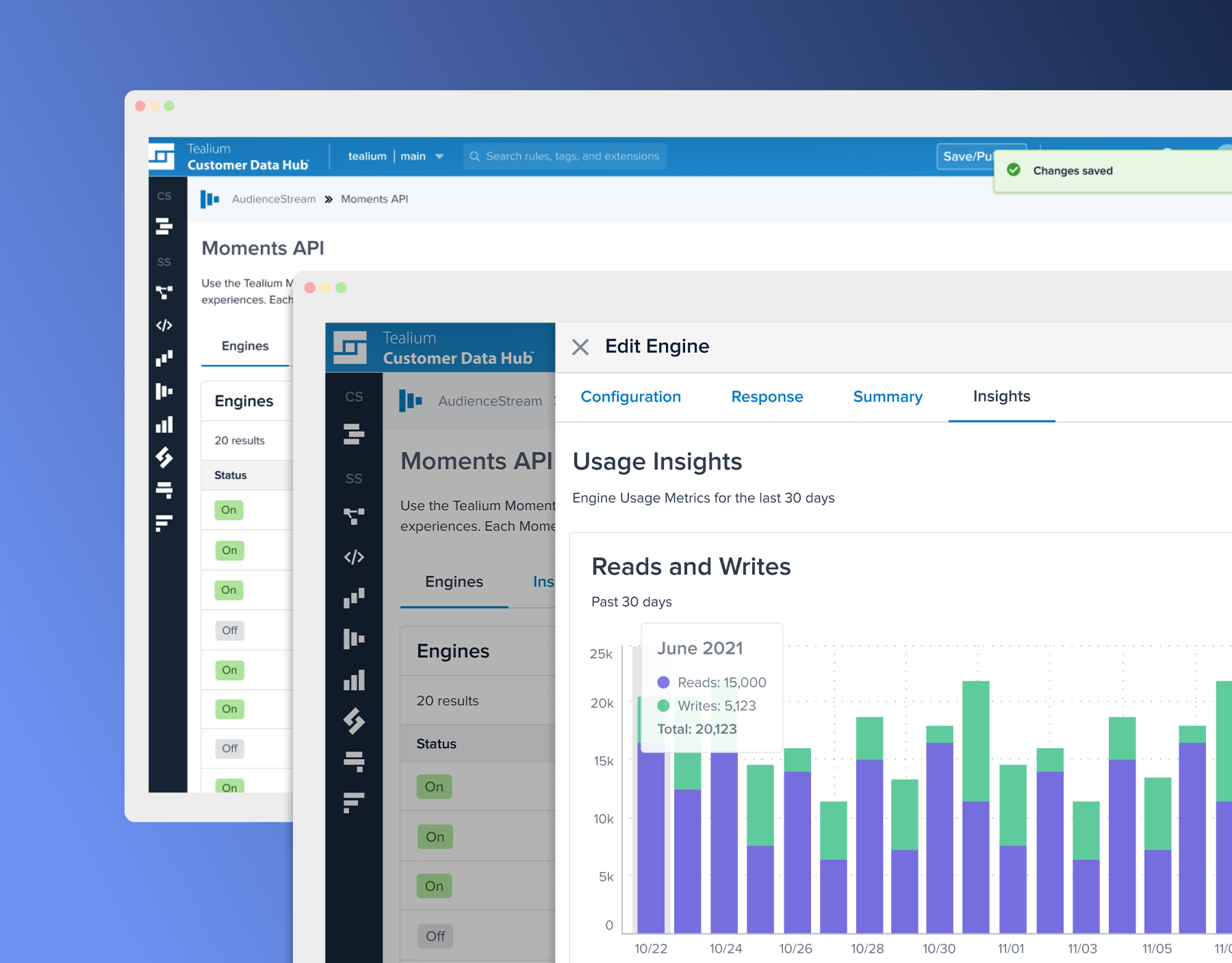Click the CS label in back window sidebar

pyautogui.click(x=164, y=196)
